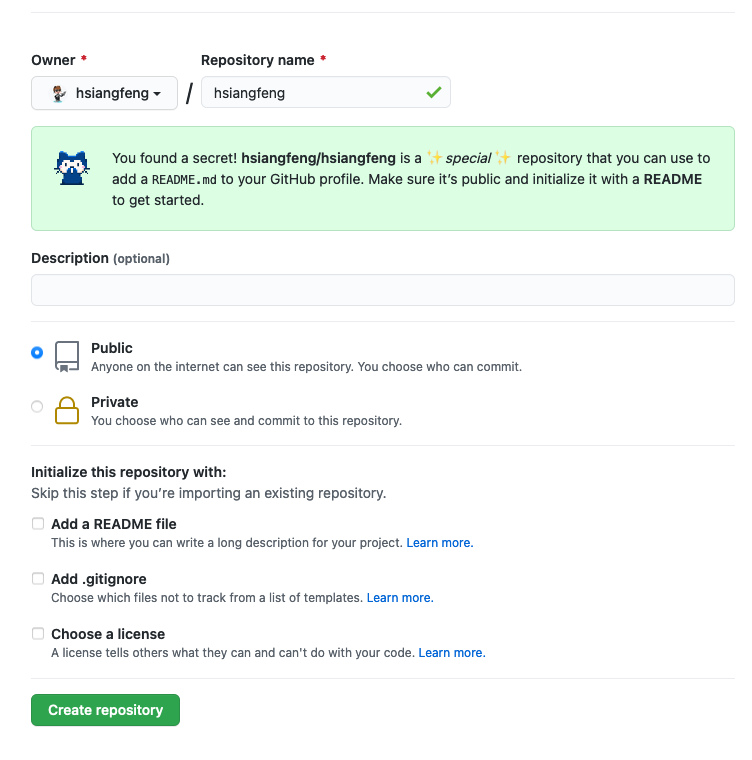
Task: Click the Octocat mascot icon in the notice
Action: [x=71, y=168]
